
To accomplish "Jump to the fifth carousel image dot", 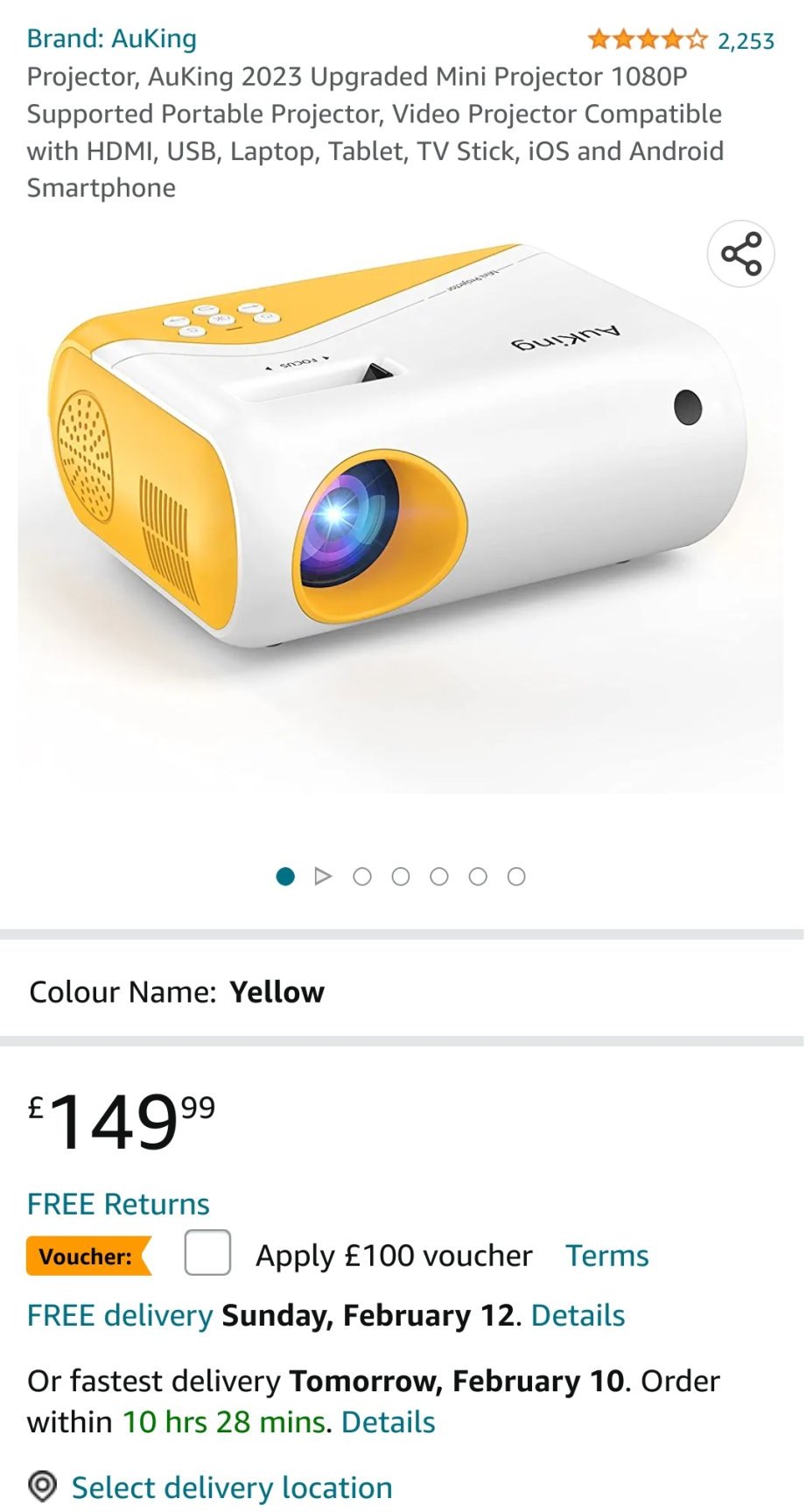I will point(439,876).
